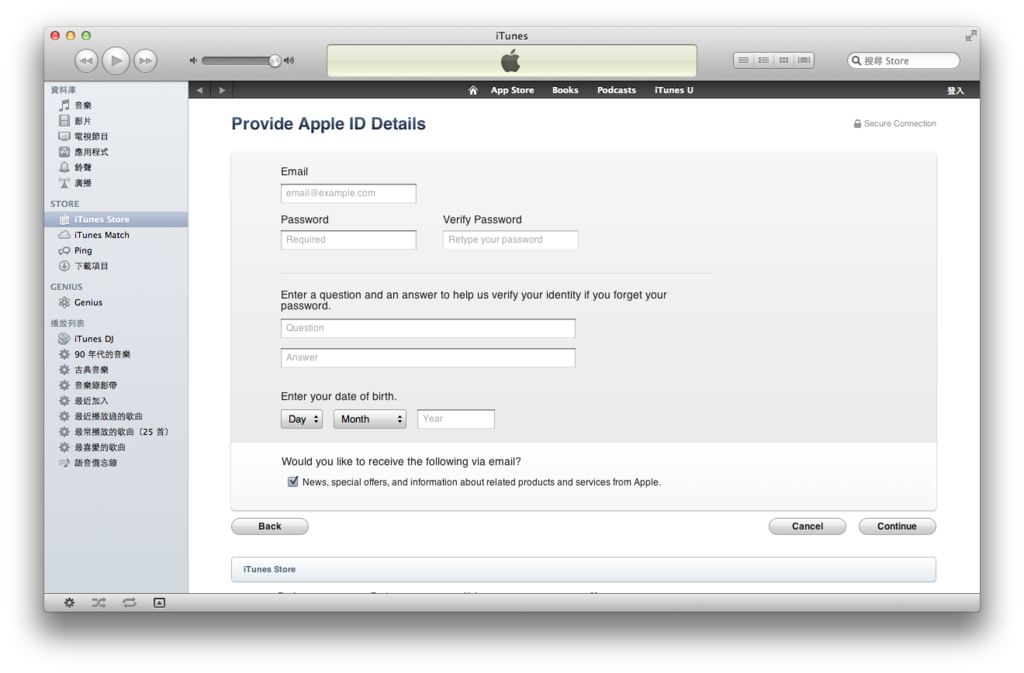This screenshot has width=1024, height=673.
Task: Navigate back in the store history
Action: point(200,90)
